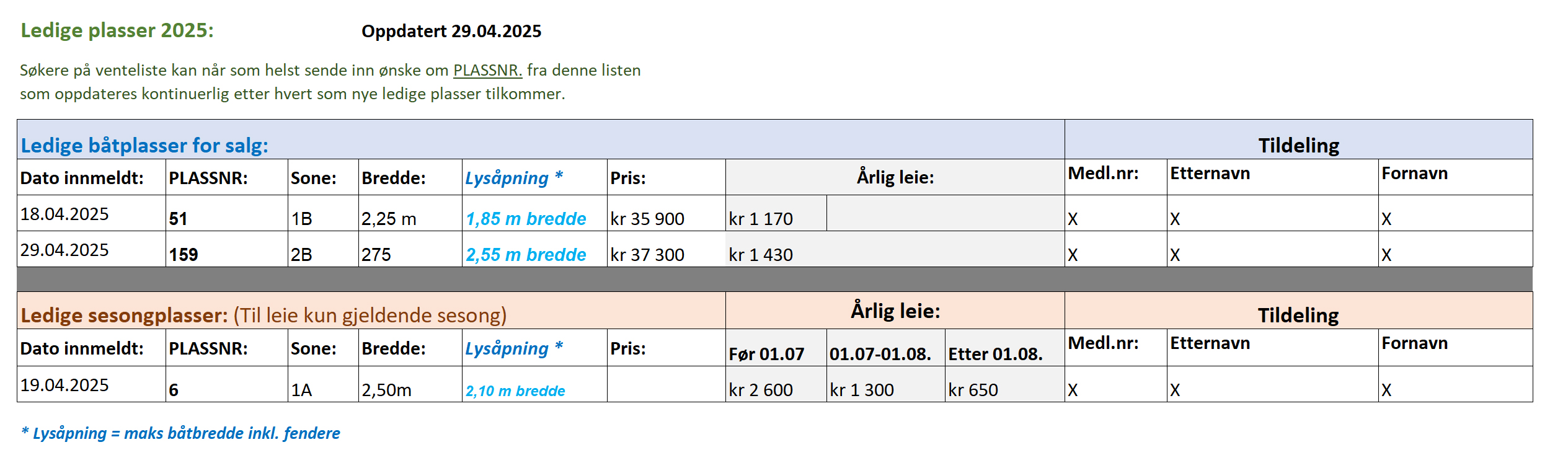The width and height of the screenshot is (1568, 468).
Task: Click the Lysåpning footnote about fendere
Action: click(180, 433)
